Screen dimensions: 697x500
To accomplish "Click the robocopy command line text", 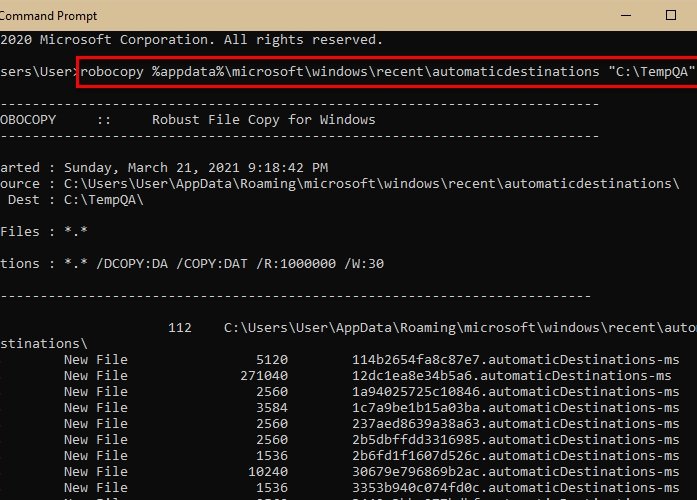I will pyautogui.click(x=387, y=72).
